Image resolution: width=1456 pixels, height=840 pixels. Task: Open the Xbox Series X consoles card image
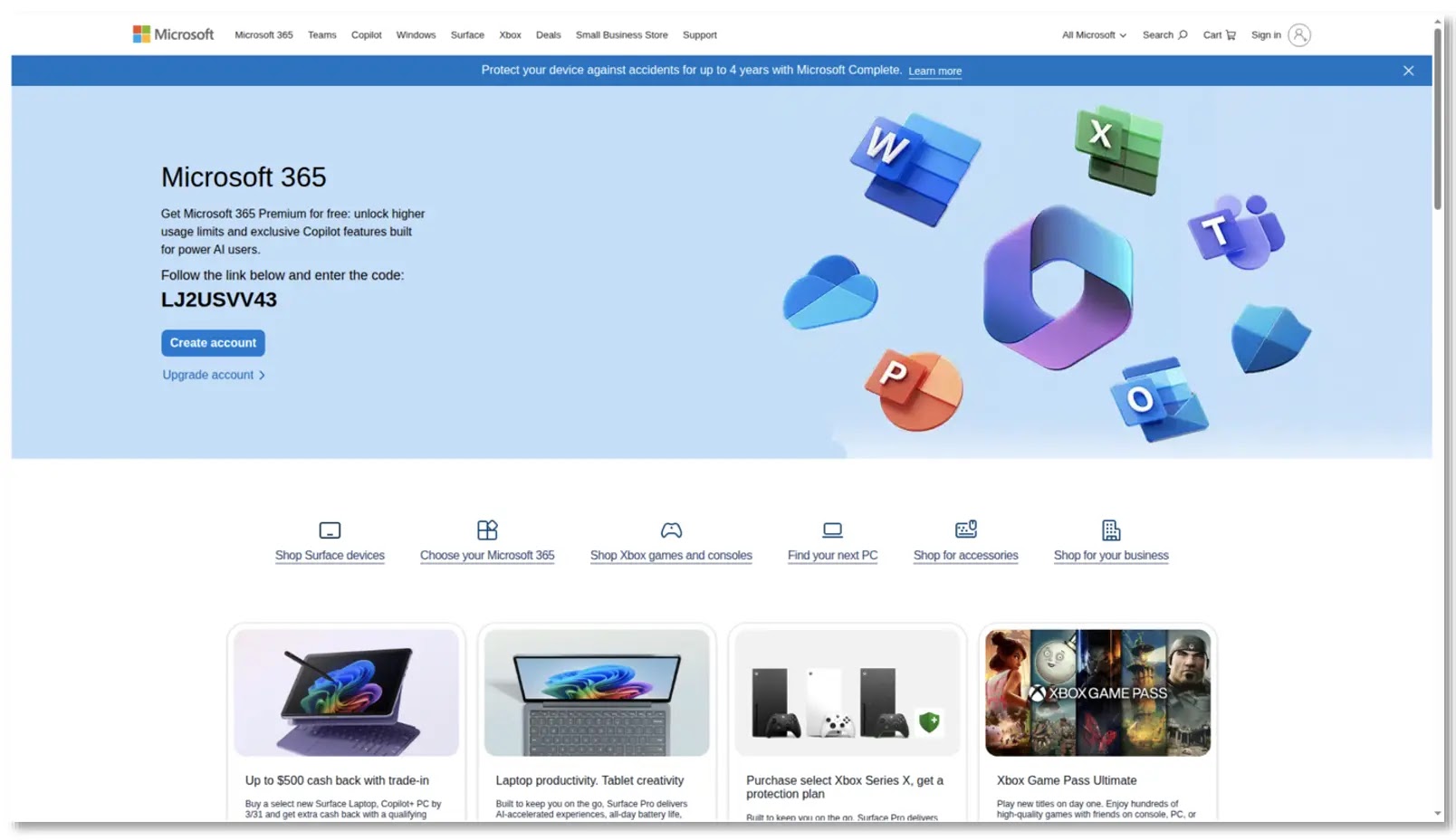(848, 692)
